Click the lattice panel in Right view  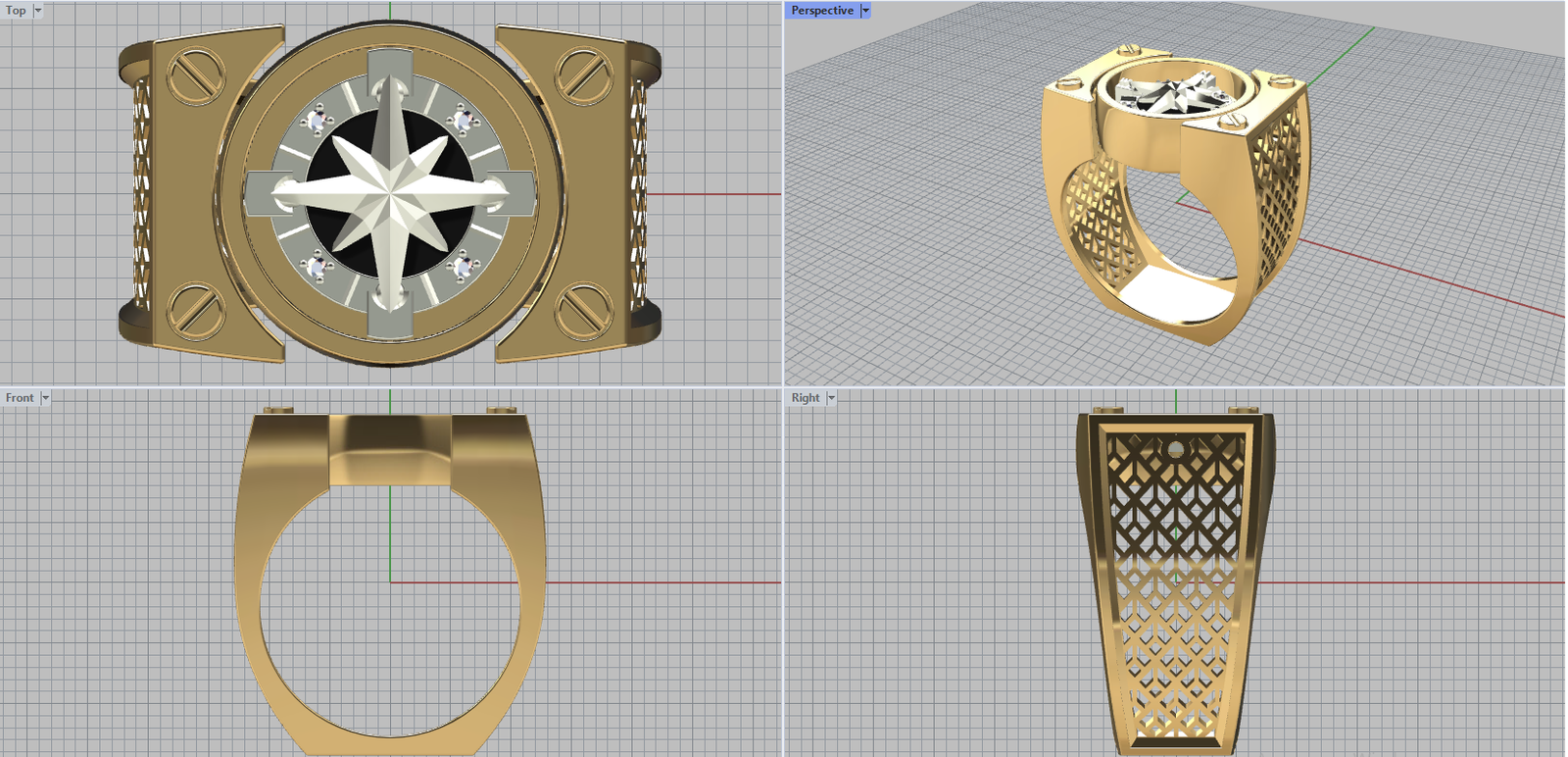coord(1175,579)
